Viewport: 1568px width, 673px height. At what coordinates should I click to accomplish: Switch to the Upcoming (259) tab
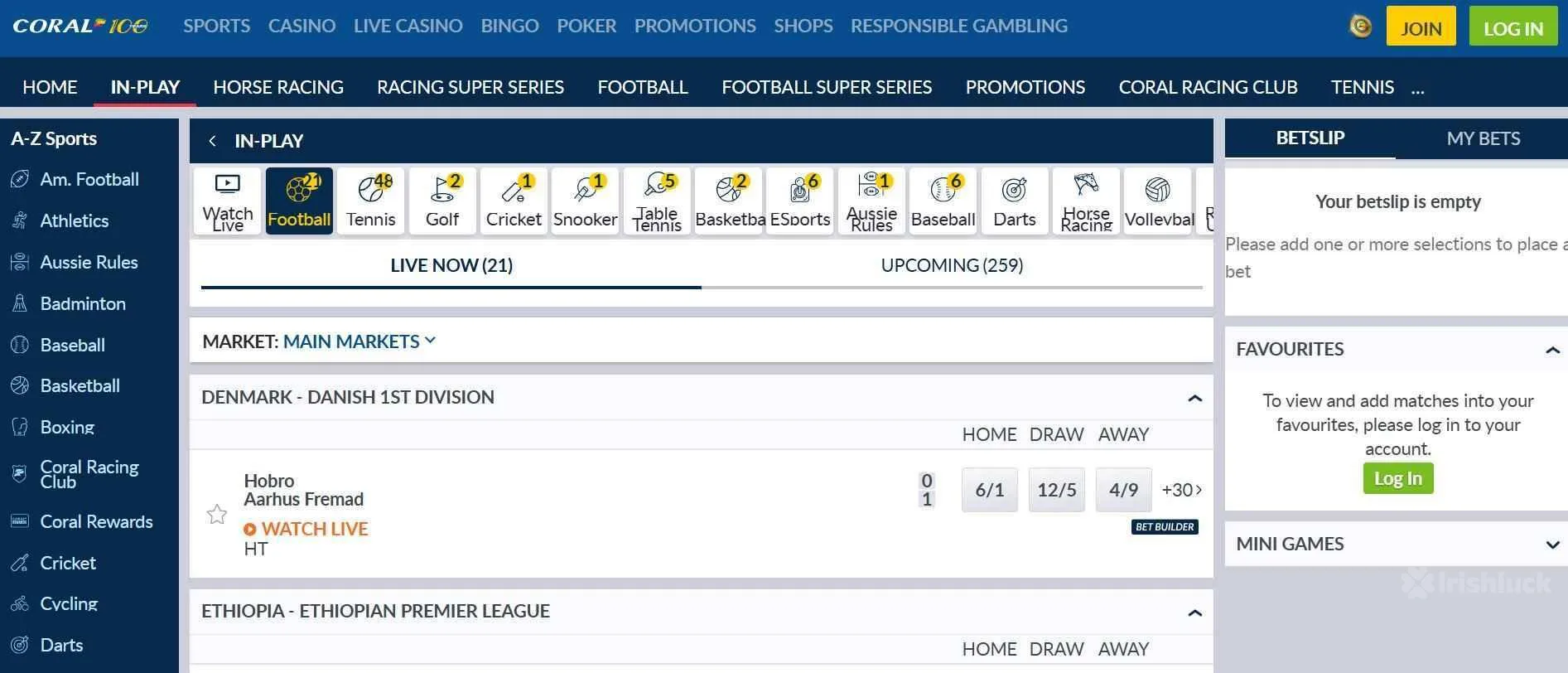[x=952, y=265]
